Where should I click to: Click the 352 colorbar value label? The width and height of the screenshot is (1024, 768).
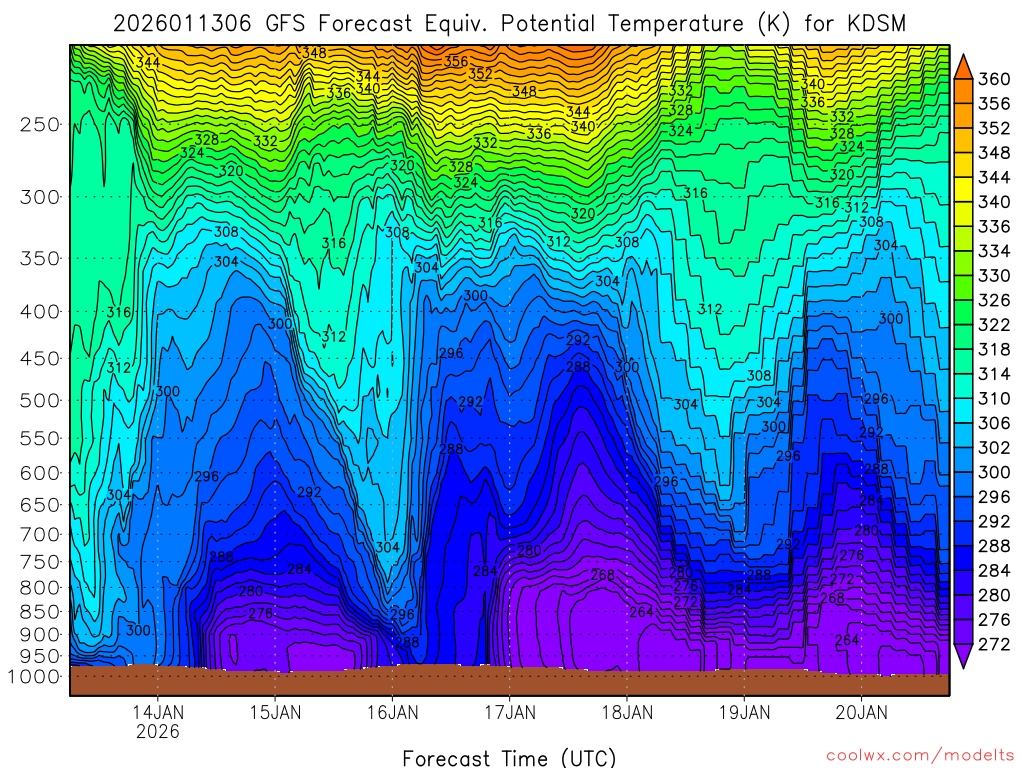pyautogui.click(x=994, y=128)
